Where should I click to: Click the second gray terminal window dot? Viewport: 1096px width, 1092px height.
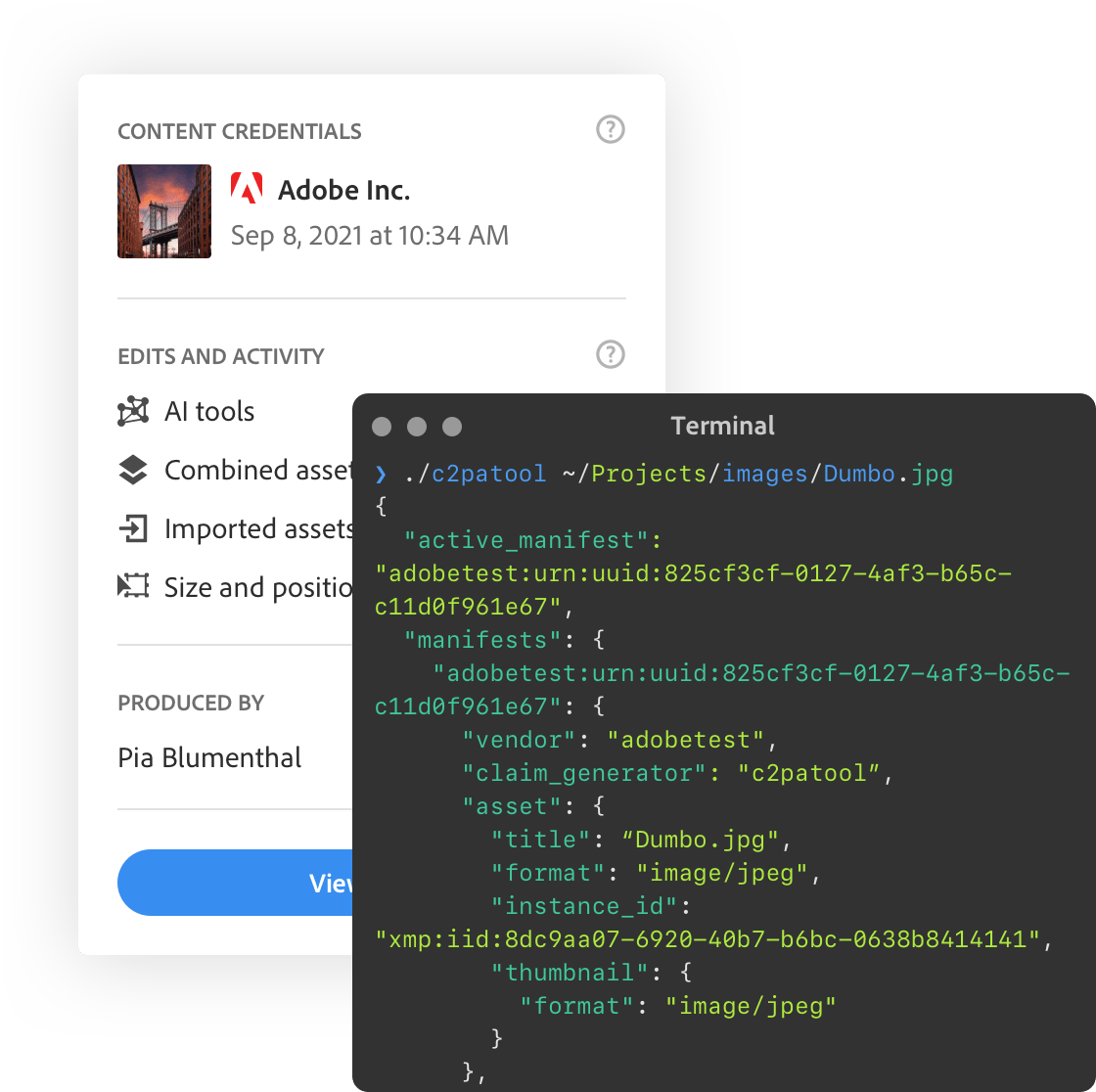(417, 427)
